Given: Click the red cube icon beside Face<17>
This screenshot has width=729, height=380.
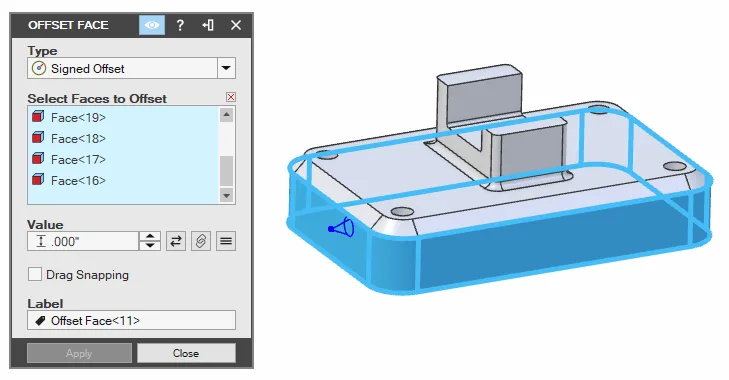Looking at the screenshot, I should 38,158.
